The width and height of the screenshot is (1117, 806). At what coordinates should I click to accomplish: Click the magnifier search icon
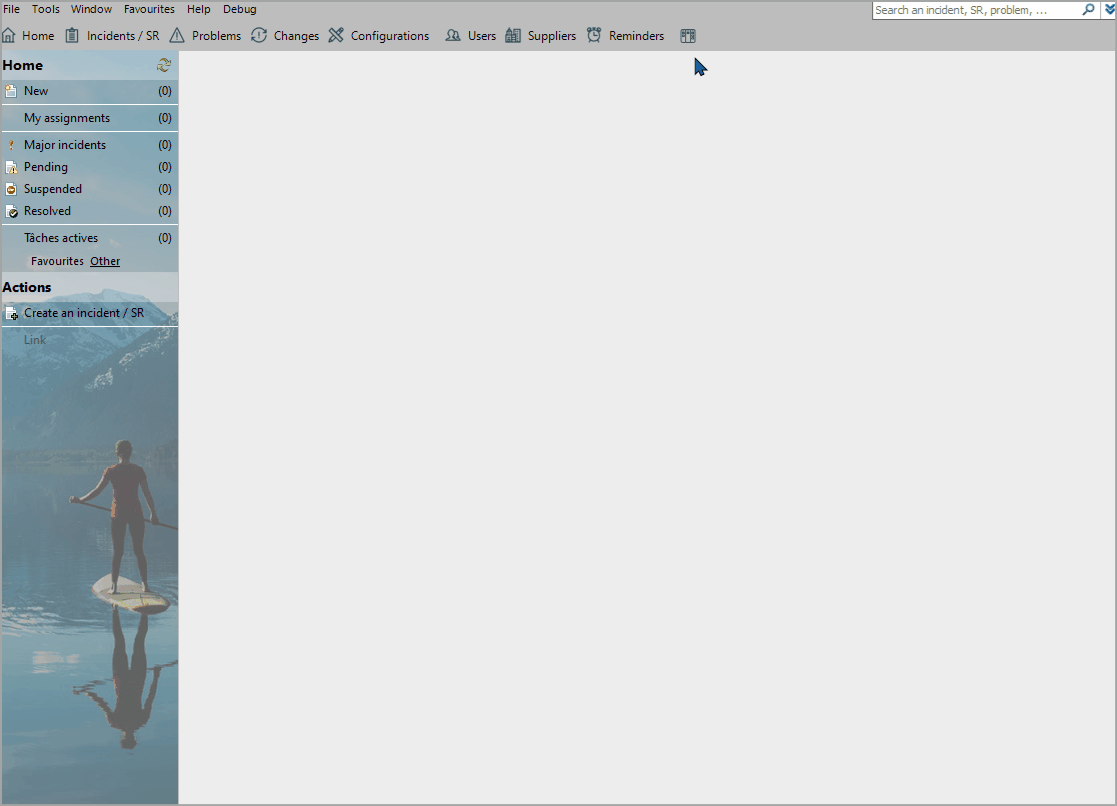click(x=1089, y=10)
